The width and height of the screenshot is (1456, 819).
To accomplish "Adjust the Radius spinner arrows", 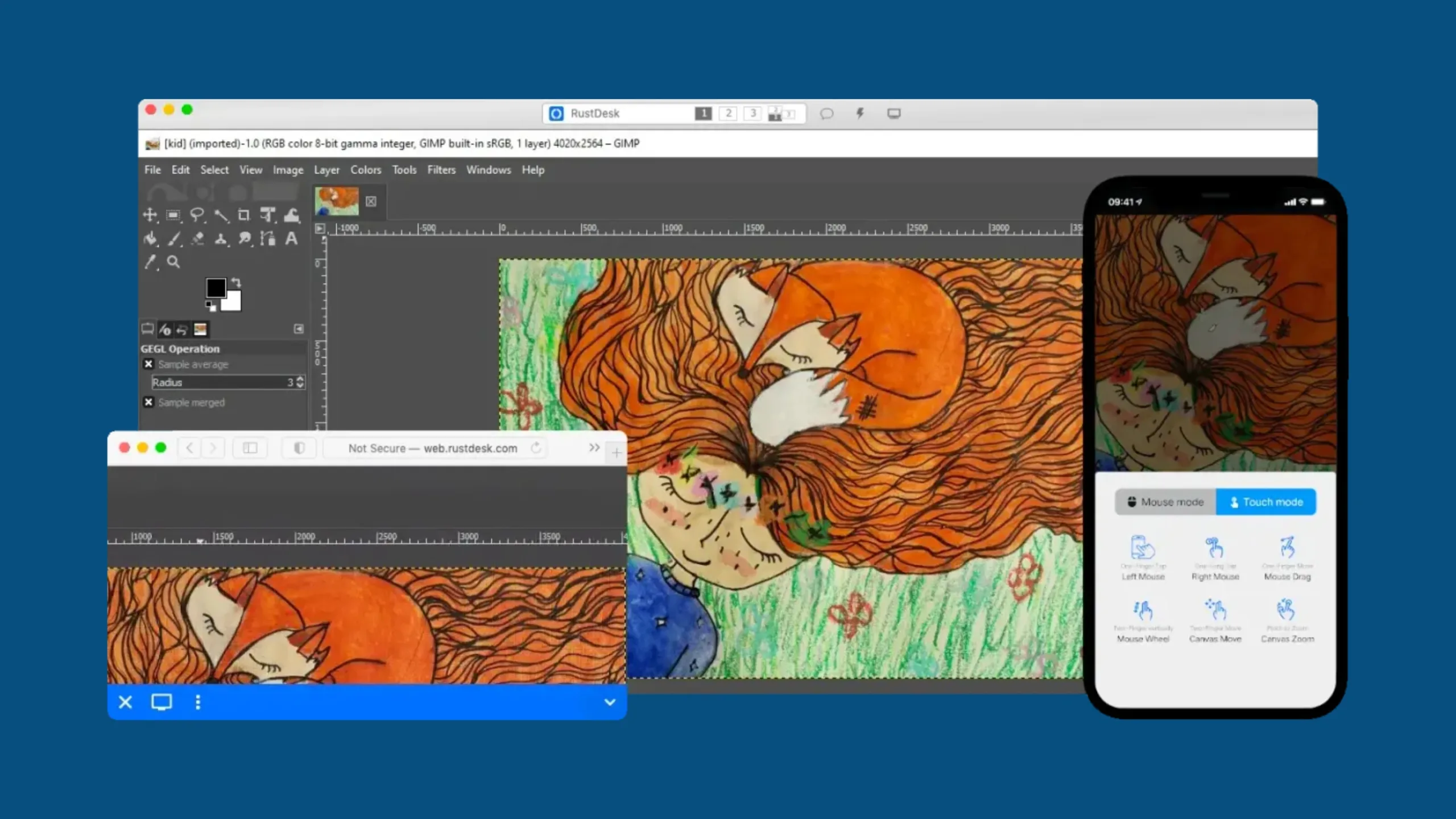I will click(x=300, y=382).
